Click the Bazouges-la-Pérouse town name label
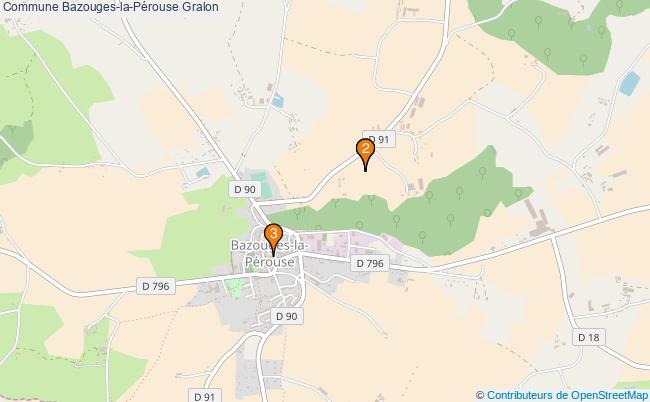 (x=269, y=253)
